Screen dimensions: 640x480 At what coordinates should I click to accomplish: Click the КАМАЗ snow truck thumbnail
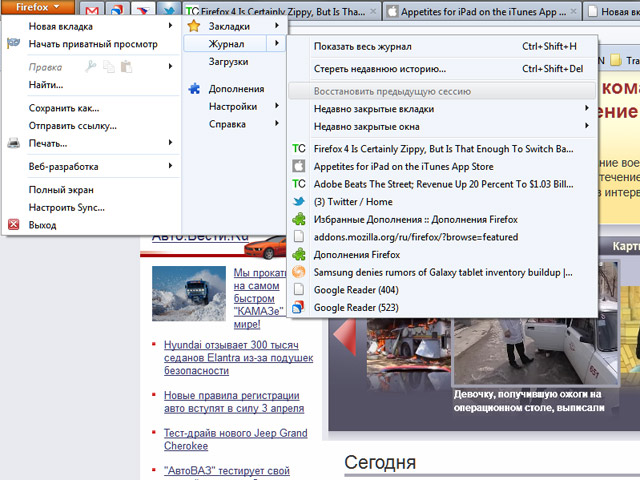189,293
